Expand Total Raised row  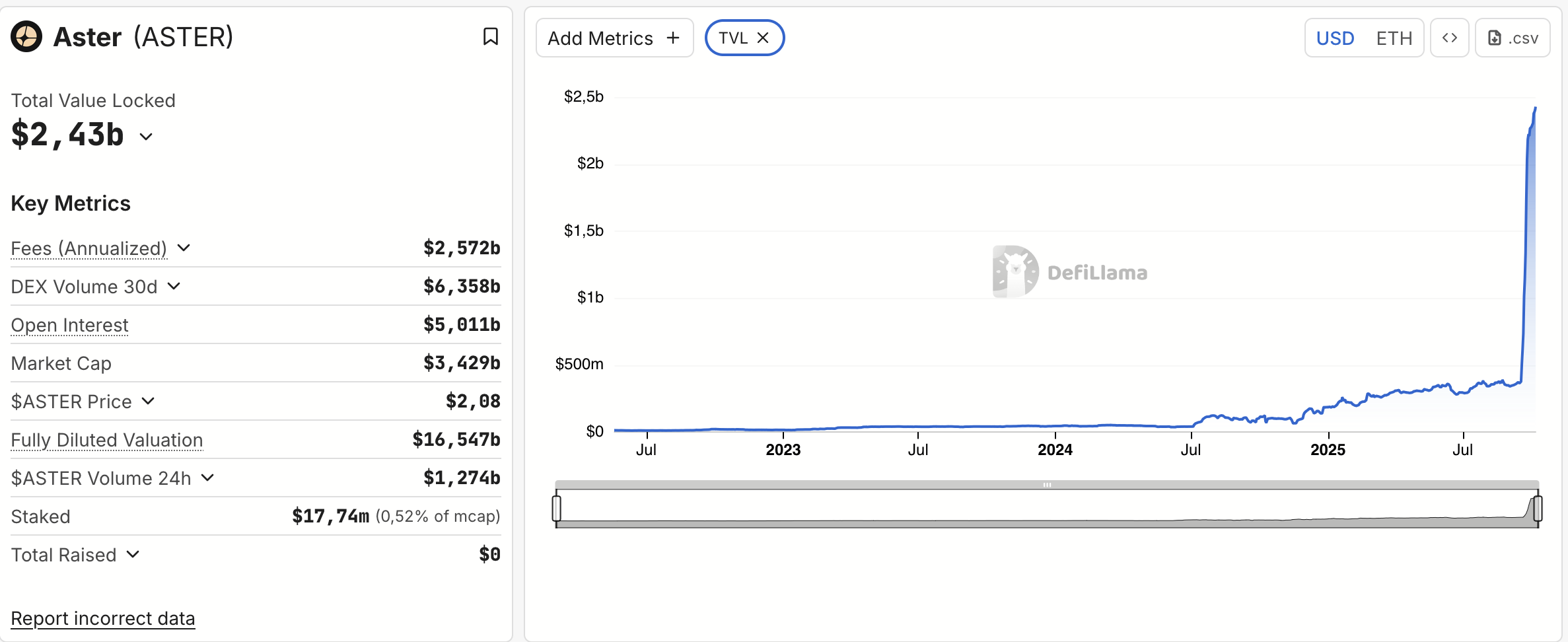(x=133, y=554)
